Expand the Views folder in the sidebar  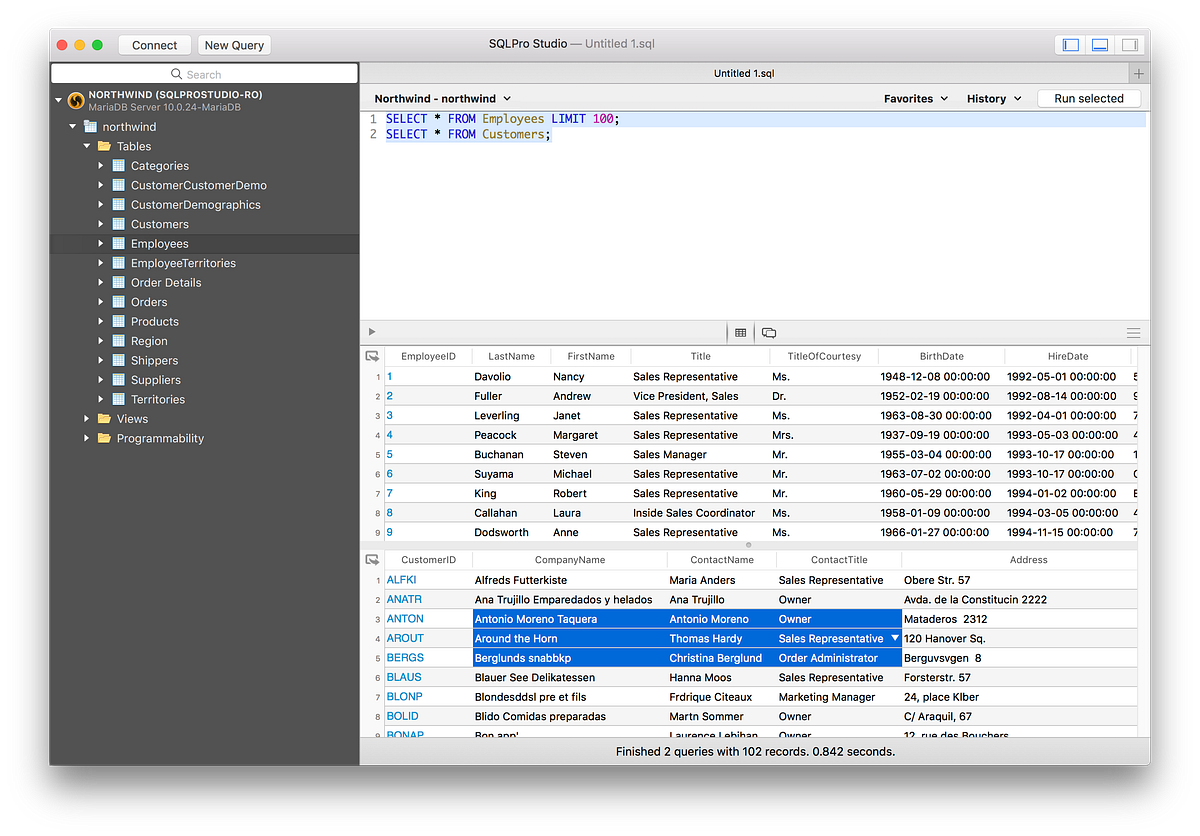click(86, 418)
